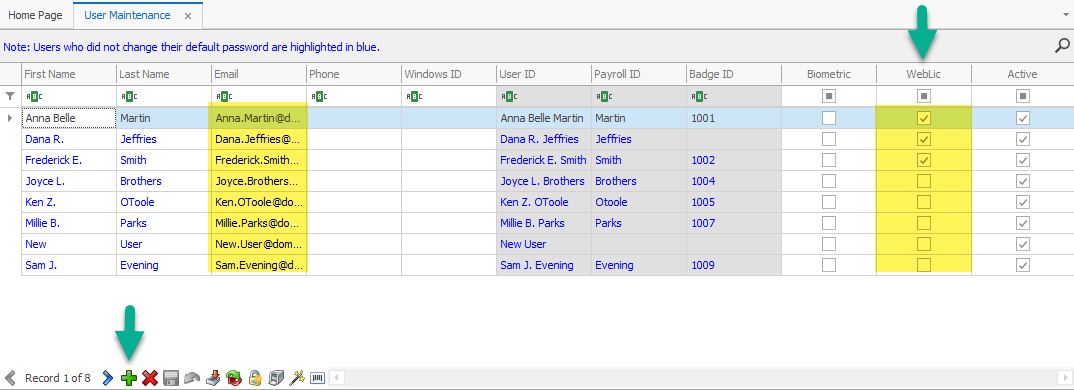1074x390 pixels.
Task: Save changes with the floppy disk icon
Action: (x=171, y=378)
